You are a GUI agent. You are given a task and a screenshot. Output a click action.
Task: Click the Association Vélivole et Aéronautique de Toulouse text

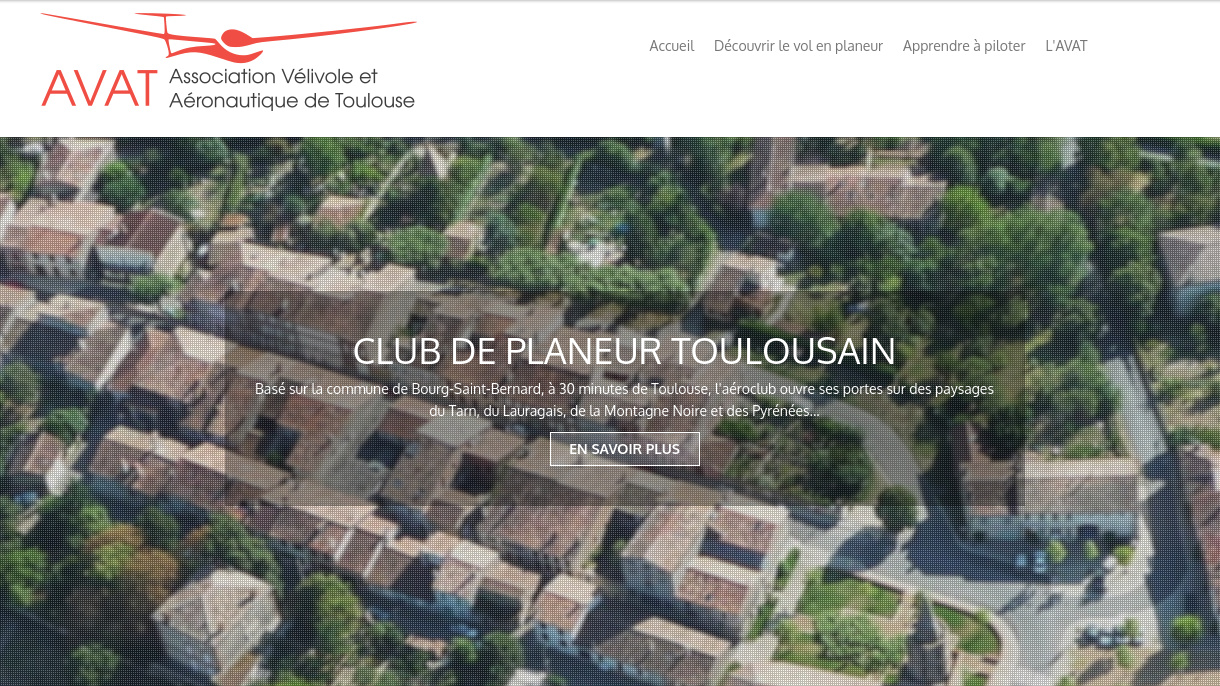[x=292, y=89]
